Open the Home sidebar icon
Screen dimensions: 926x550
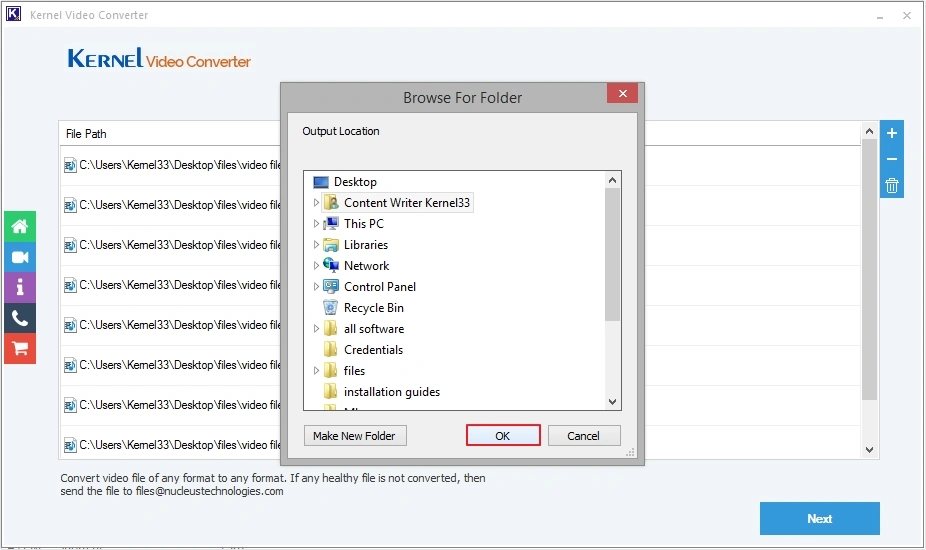coord(19,226)
